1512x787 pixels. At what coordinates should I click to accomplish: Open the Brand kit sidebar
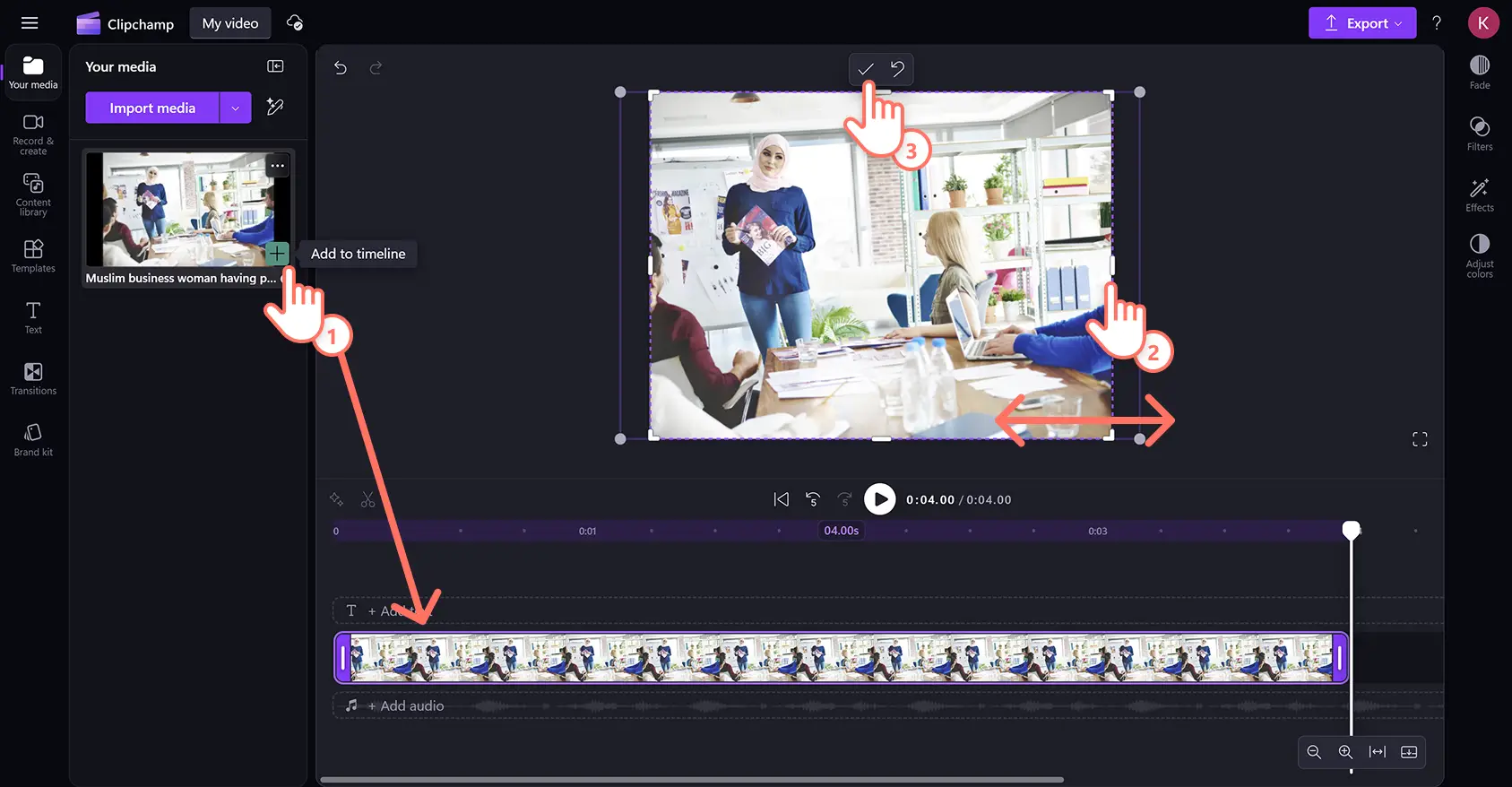33,439
